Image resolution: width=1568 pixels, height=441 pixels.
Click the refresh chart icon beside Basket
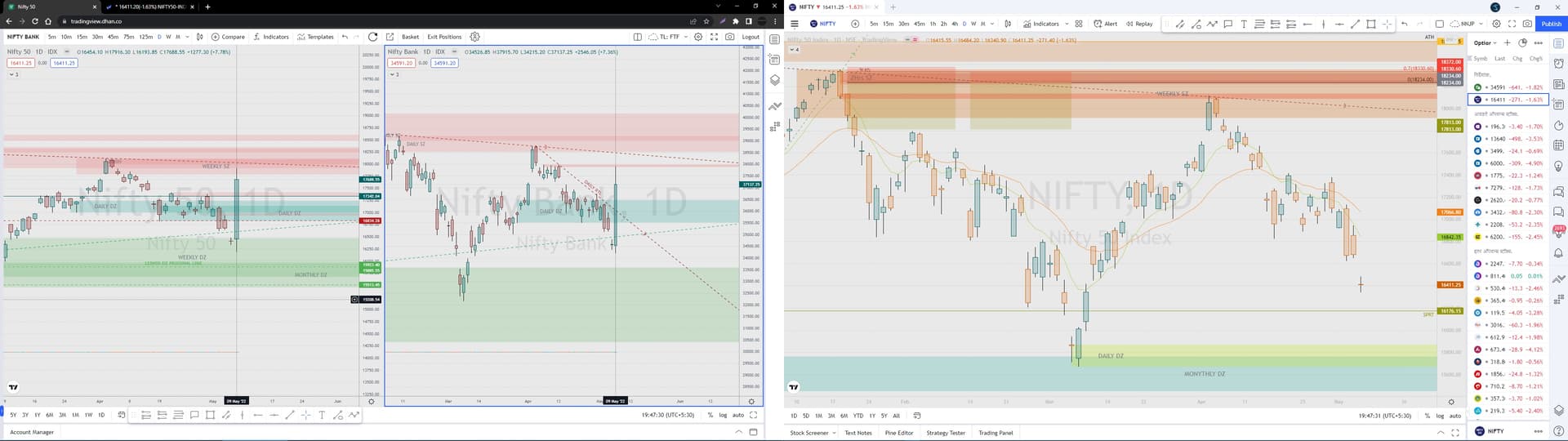372,37
